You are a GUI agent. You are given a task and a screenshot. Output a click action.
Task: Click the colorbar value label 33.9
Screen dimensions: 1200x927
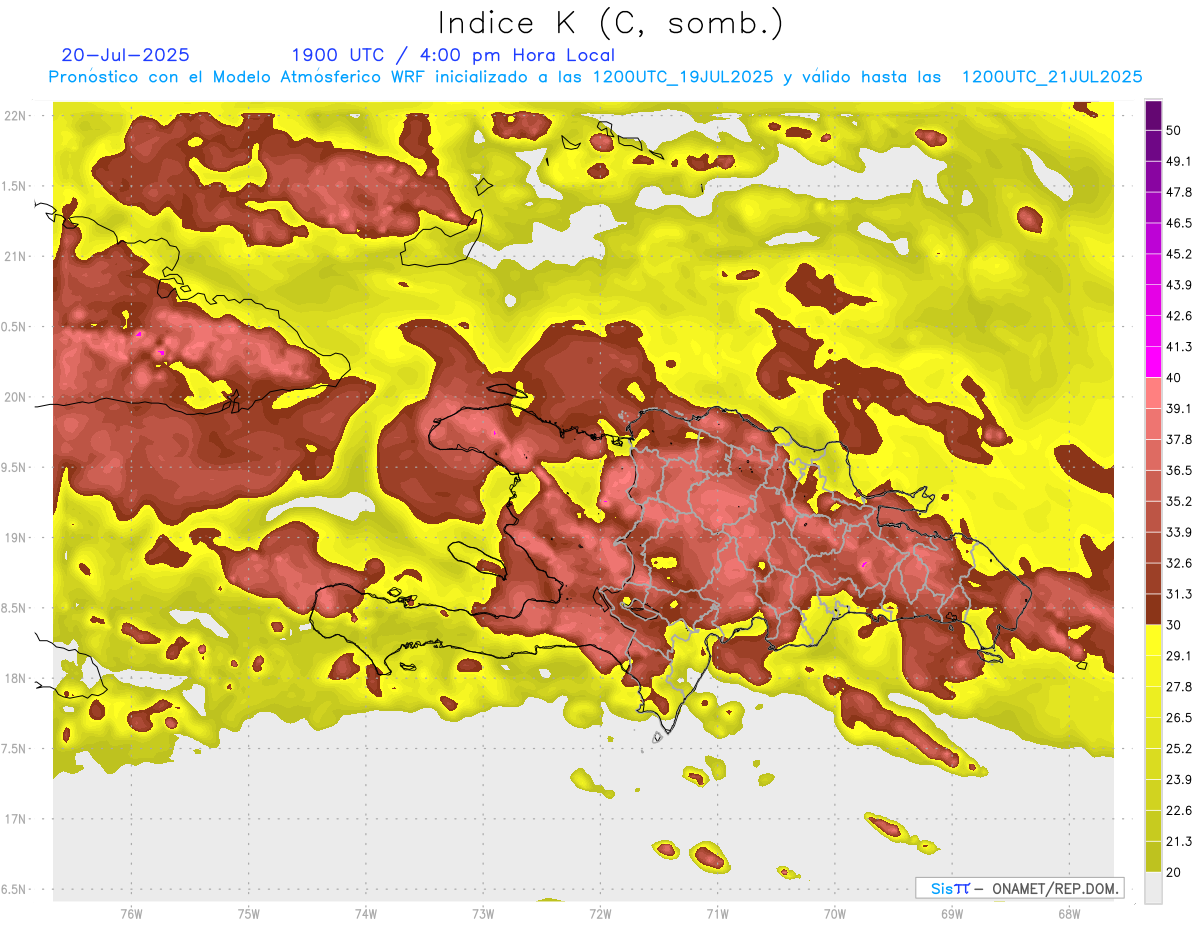(1179, 532)
